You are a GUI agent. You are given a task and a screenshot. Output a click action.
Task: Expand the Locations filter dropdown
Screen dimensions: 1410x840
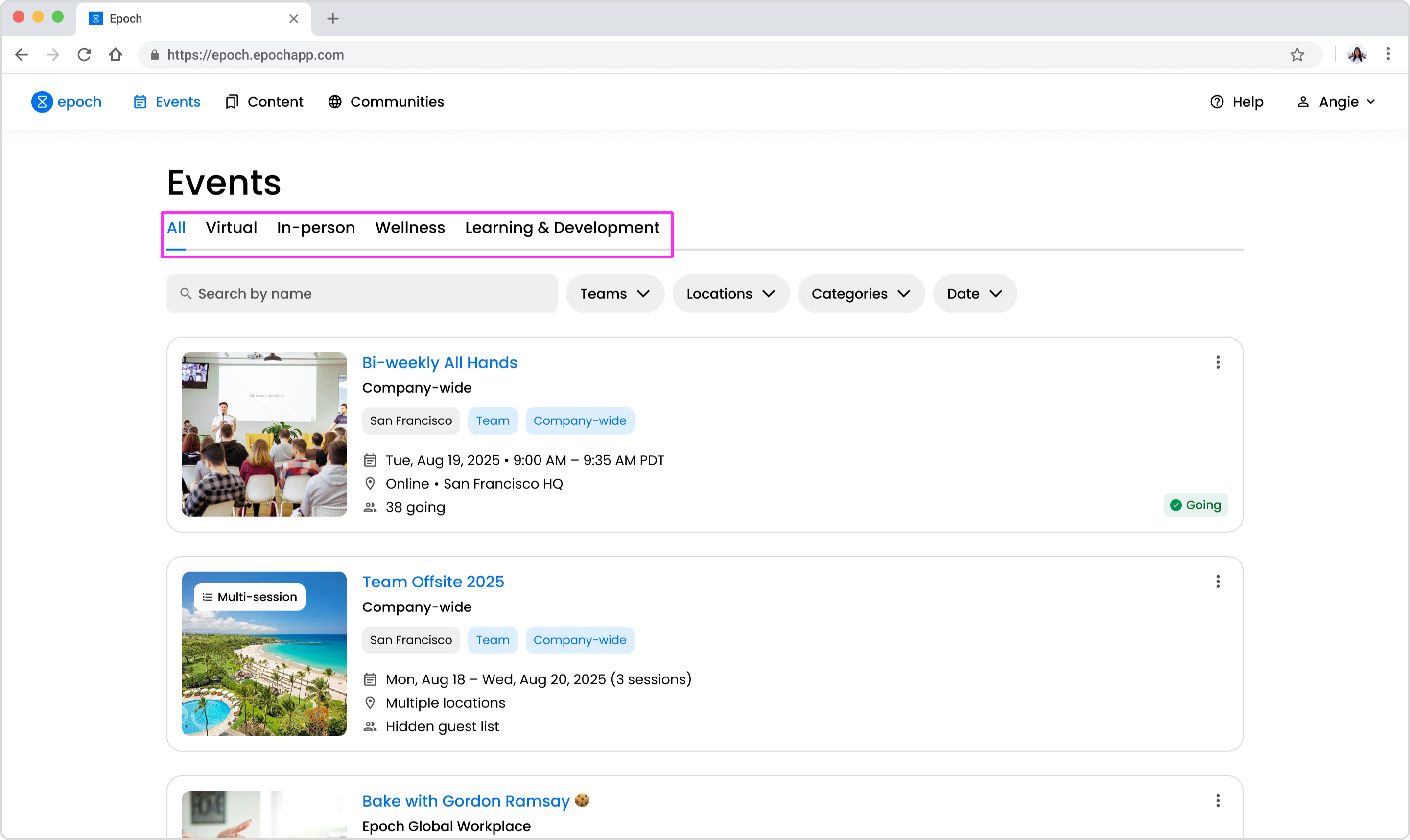[731, 294]
